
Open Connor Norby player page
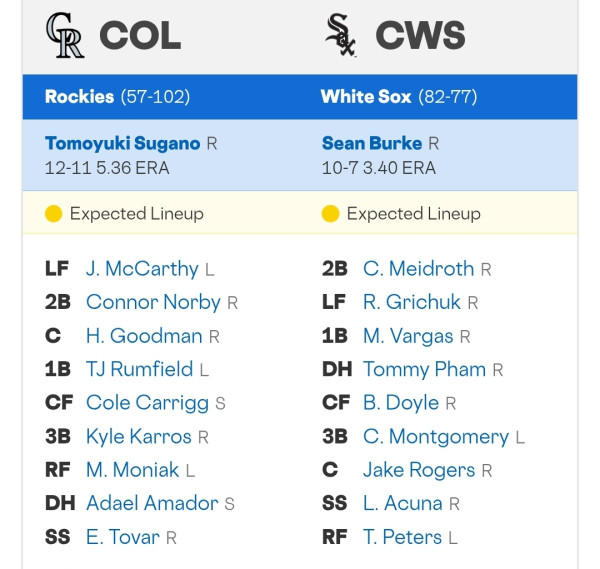(x=153, y=302)
